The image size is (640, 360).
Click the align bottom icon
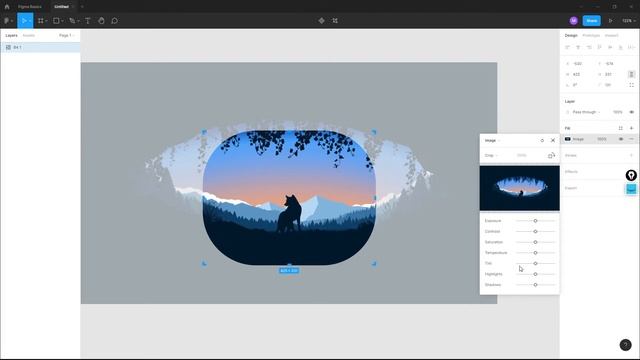click(x=620, y=47)
